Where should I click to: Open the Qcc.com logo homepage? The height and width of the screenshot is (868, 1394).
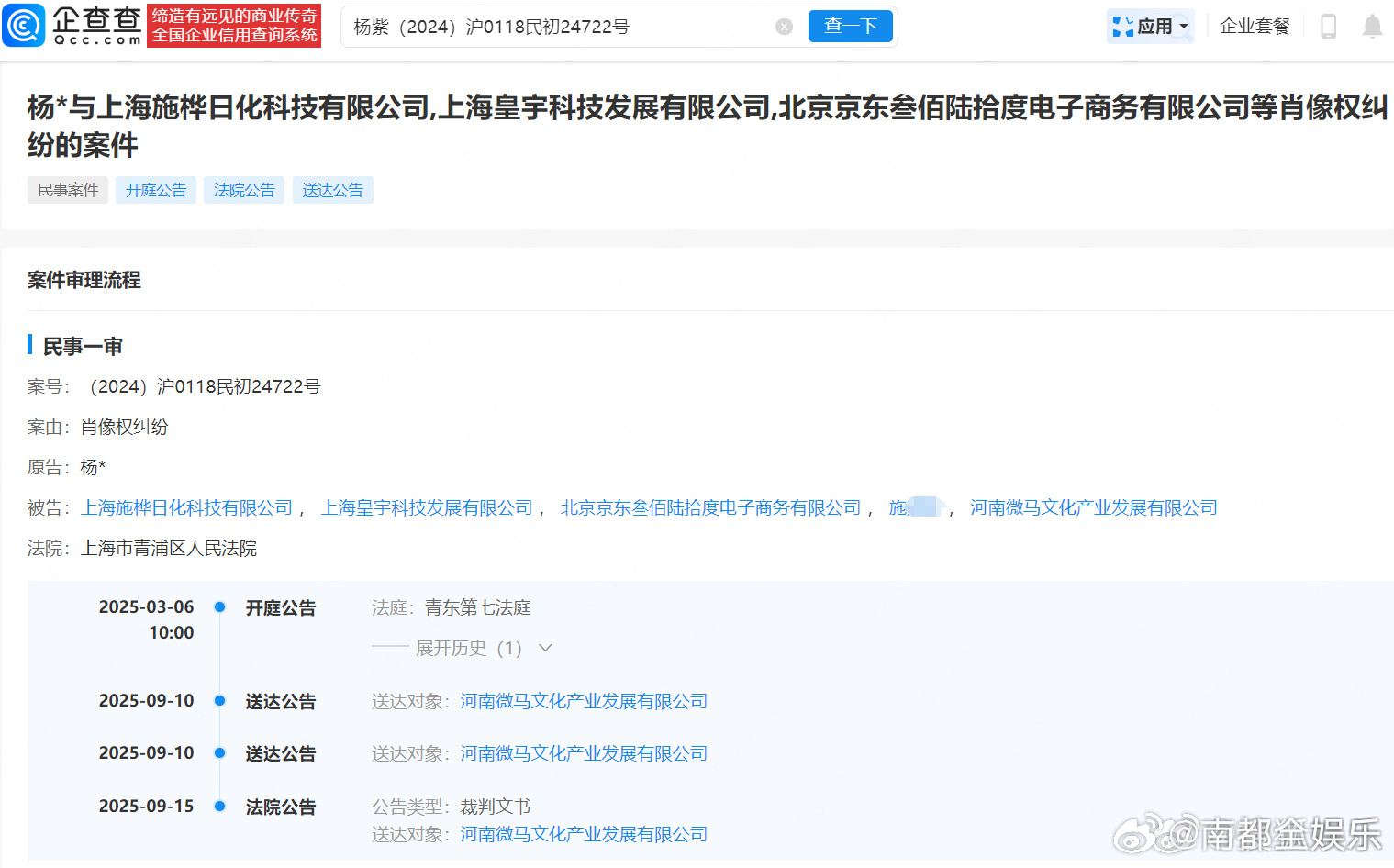click(72, 26)
